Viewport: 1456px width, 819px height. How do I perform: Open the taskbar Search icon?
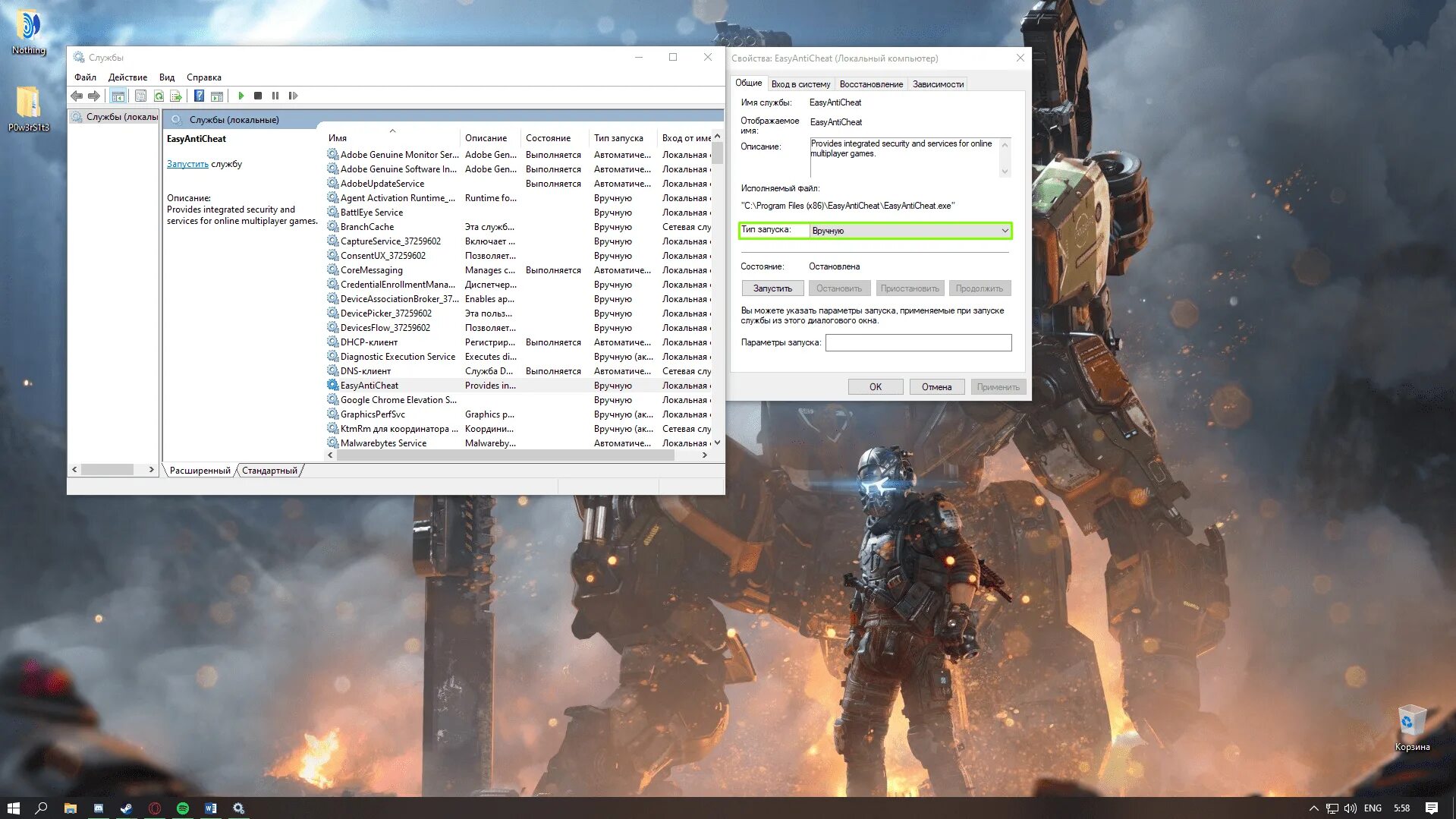coord(42,808)
